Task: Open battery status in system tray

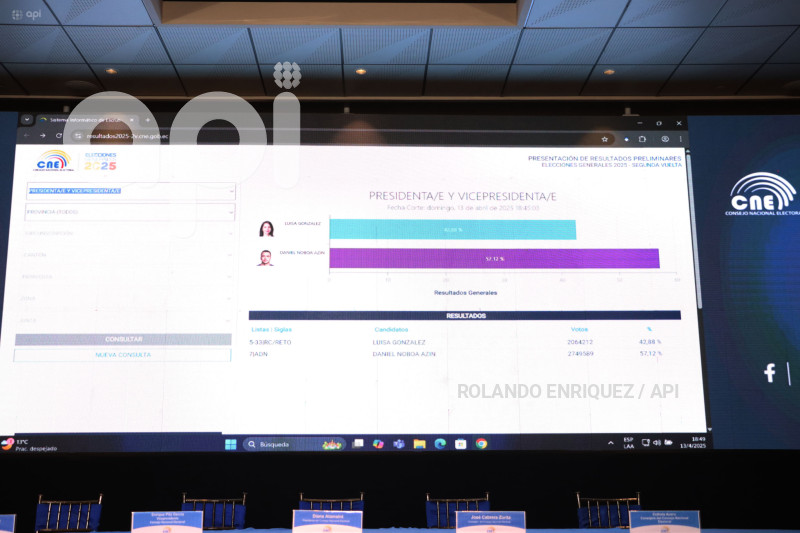Action: pyautogui.click(x=668, y=442)
